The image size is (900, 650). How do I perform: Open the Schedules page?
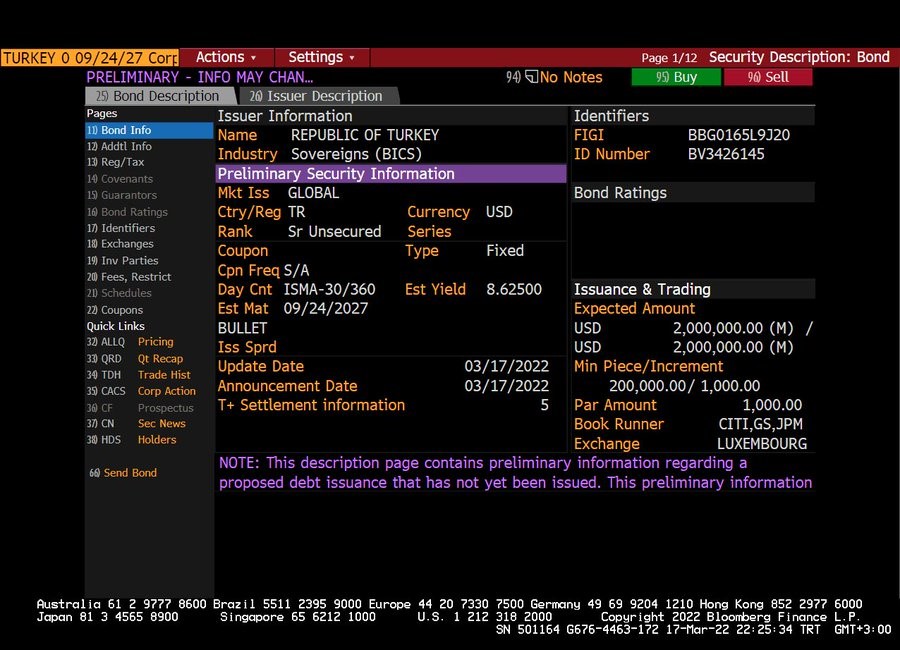(119, 293)
